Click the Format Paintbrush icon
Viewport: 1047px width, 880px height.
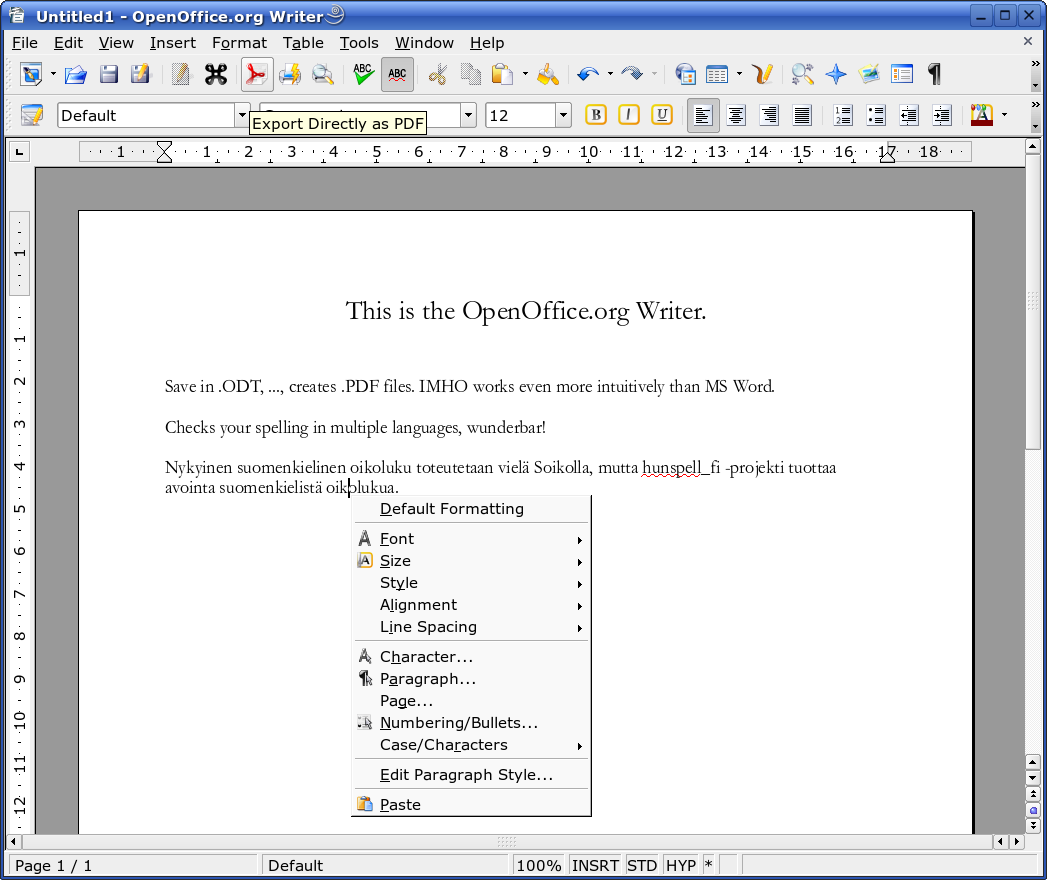point(548,74)
